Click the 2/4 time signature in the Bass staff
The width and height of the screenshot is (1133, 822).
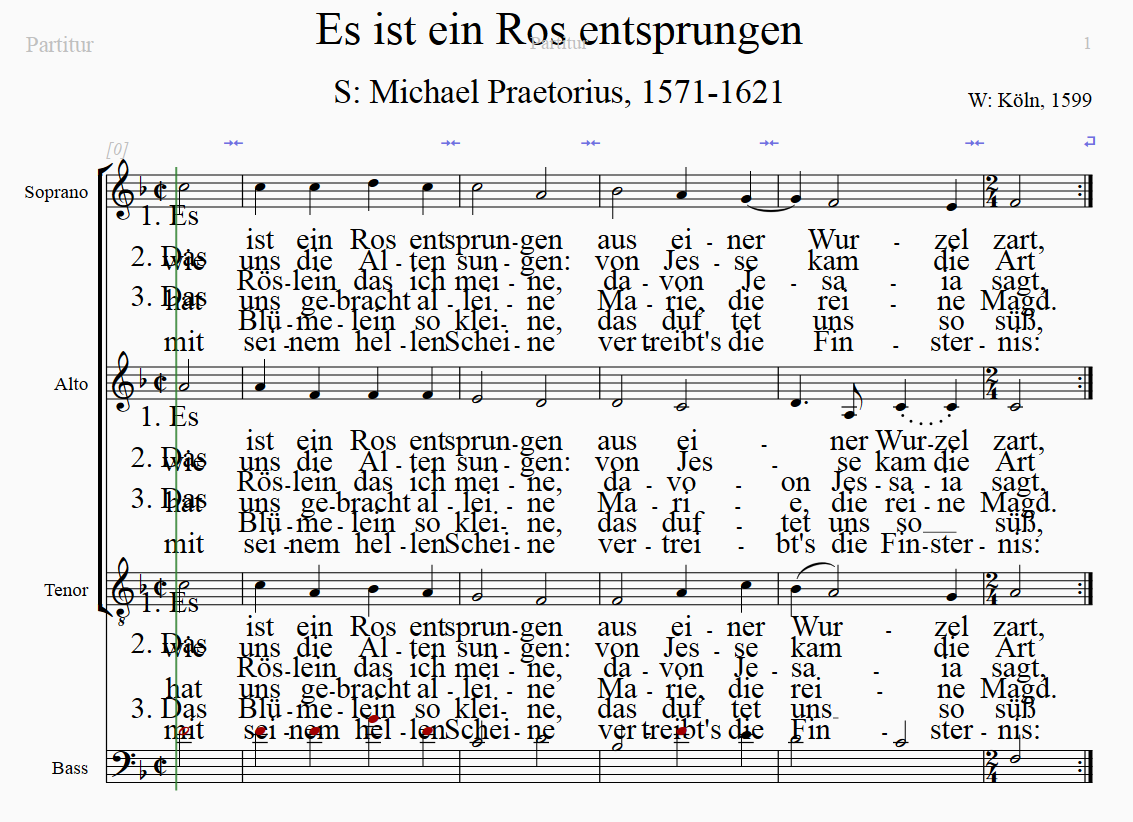tap(992, 766)
